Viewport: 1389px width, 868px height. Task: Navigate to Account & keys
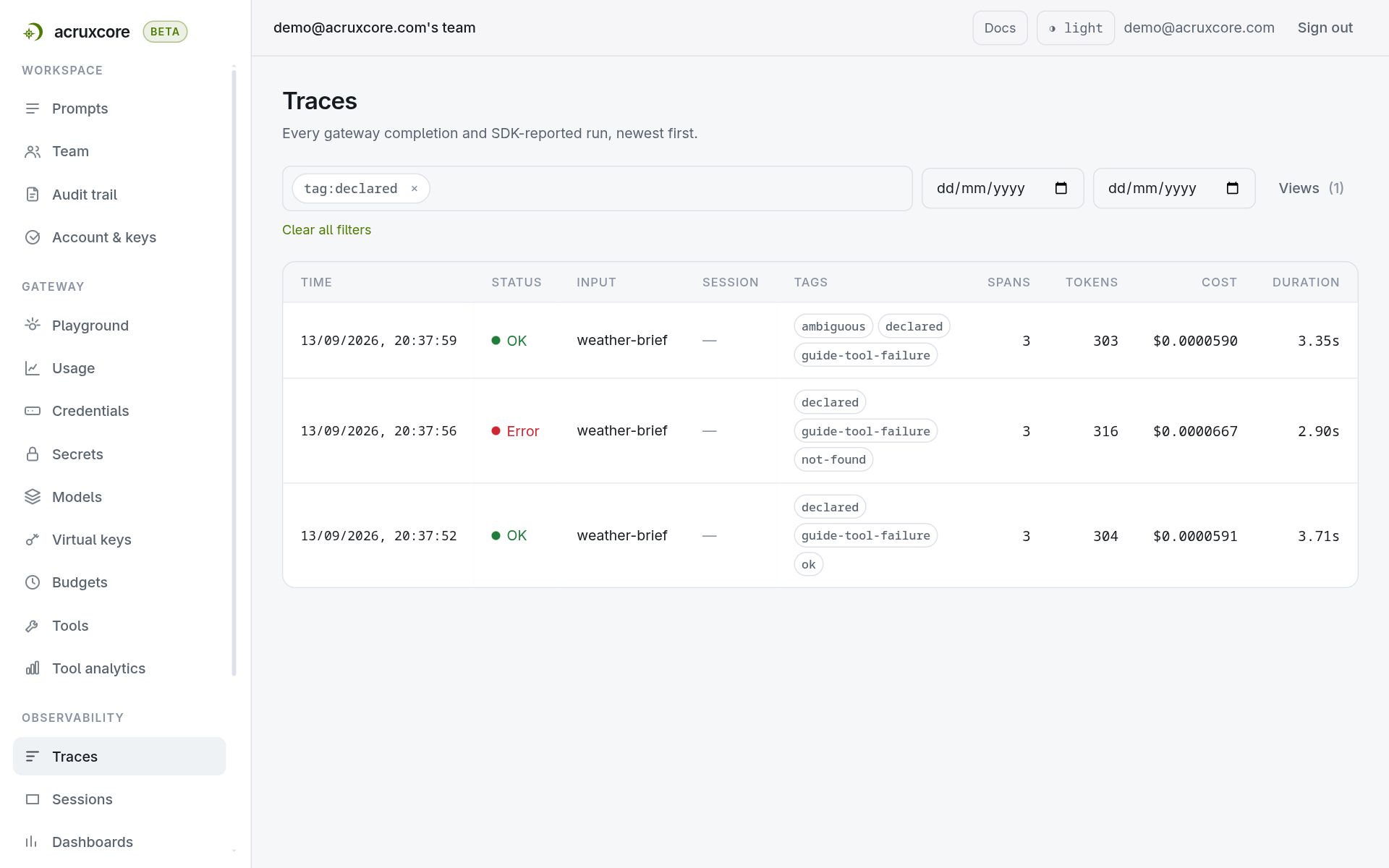click(119, 237)
